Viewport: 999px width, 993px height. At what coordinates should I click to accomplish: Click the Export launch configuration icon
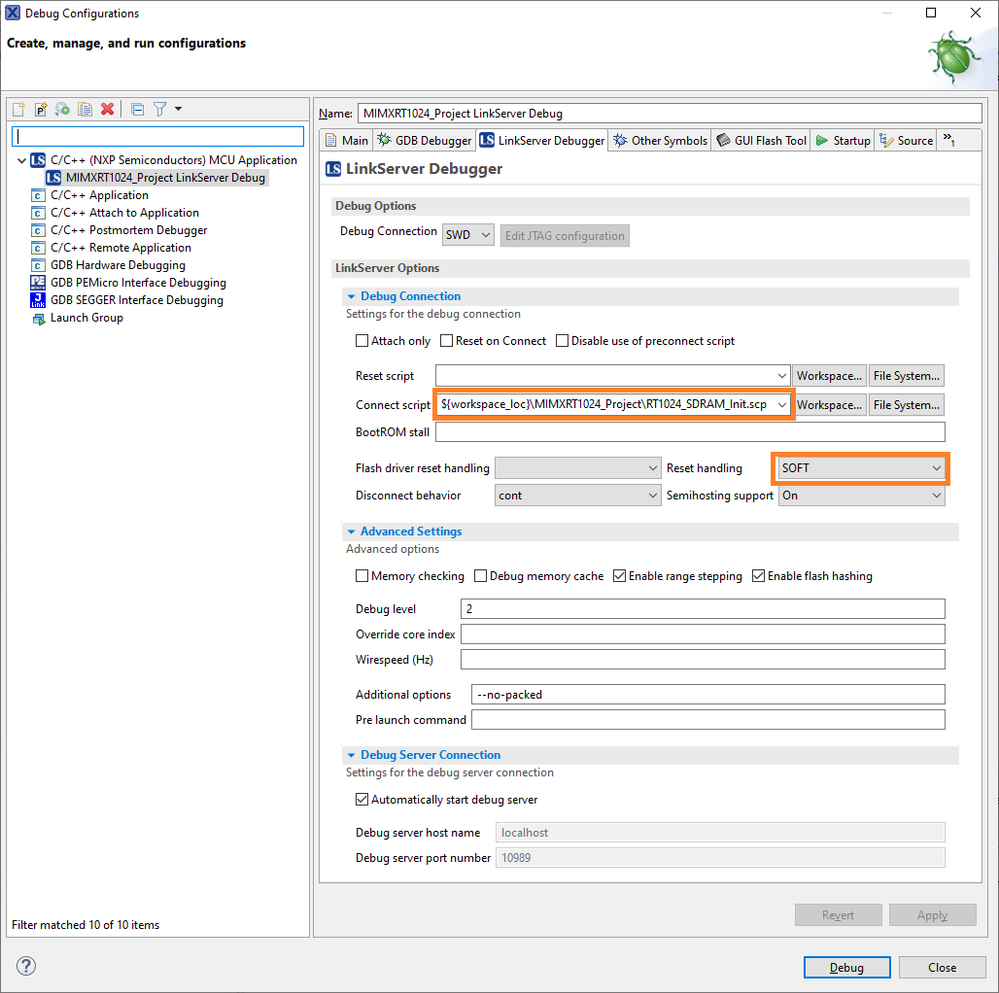click(x=63, y=109)
